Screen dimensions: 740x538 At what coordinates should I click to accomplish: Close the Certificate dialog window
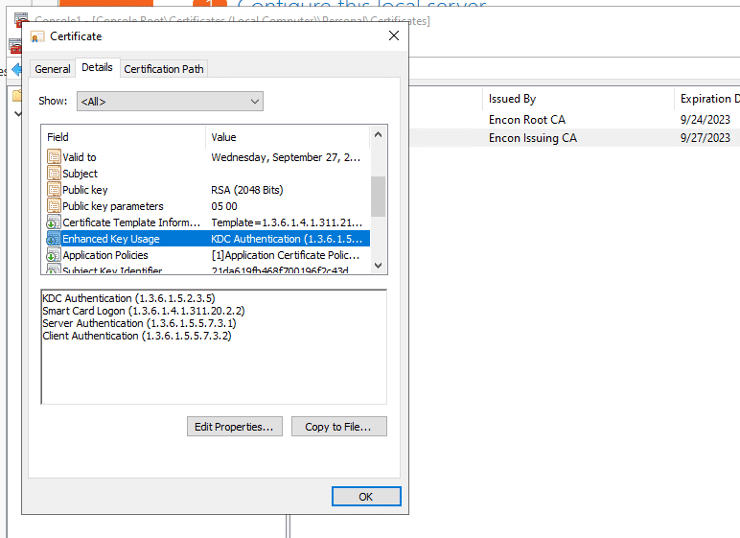pos(394,37)
